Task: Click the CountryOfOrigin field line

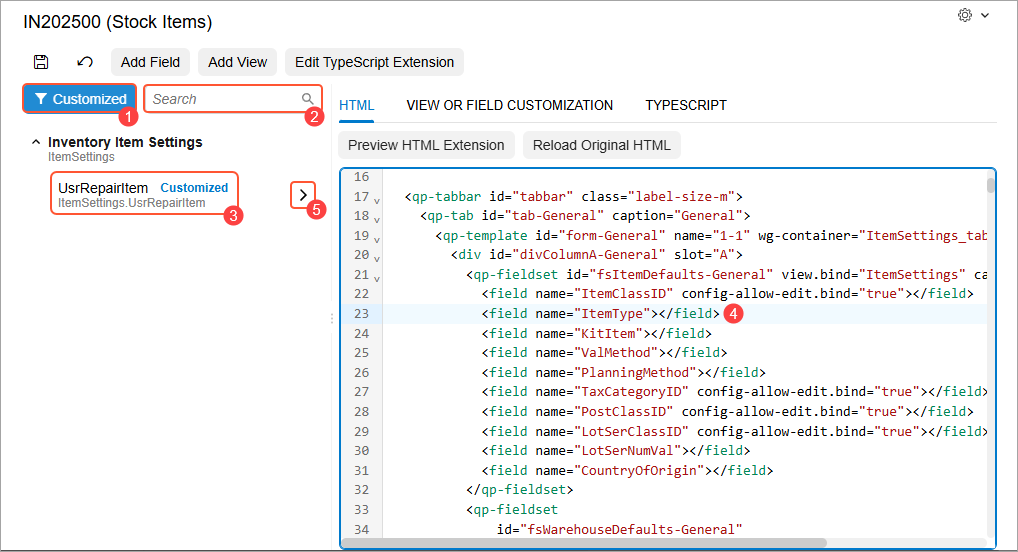Action: click(628, 470)
